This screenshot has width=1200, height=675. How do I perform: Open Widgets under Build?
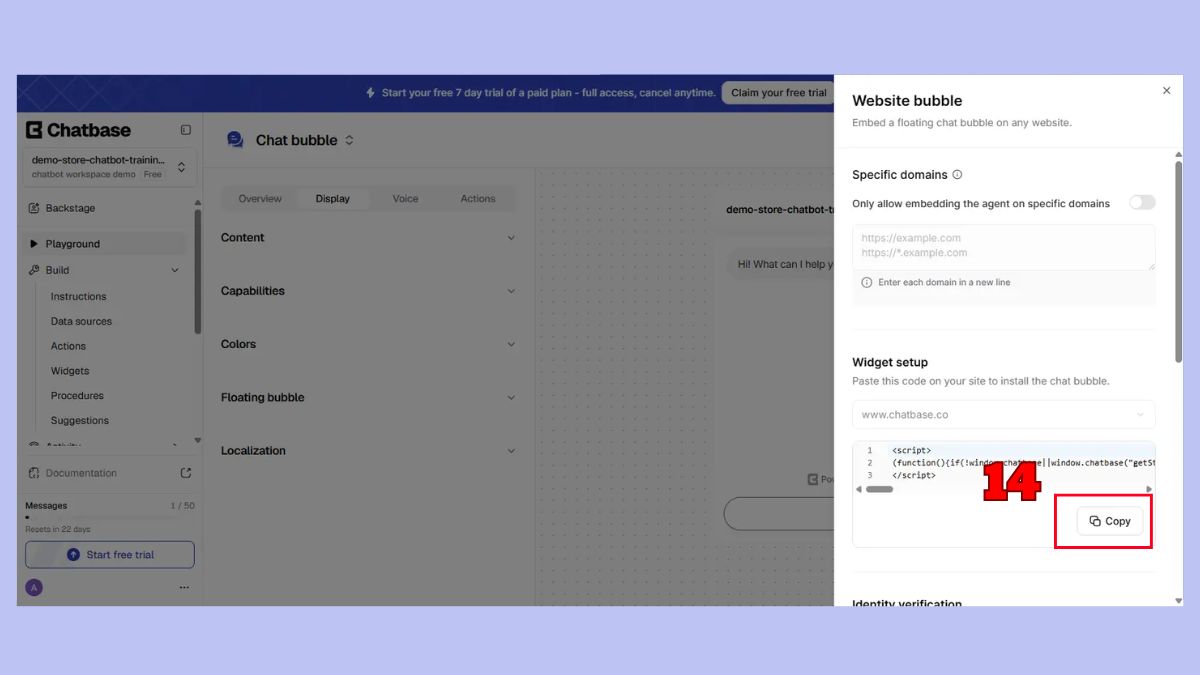(70, 371)
